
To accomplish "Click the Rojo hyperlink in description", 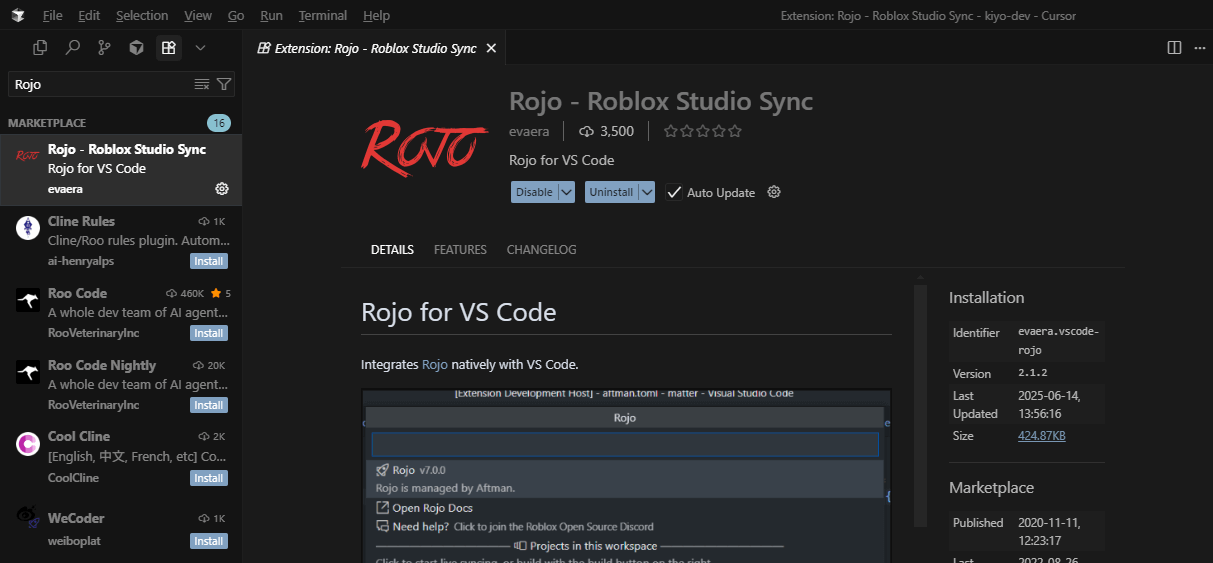I will 435,365.
